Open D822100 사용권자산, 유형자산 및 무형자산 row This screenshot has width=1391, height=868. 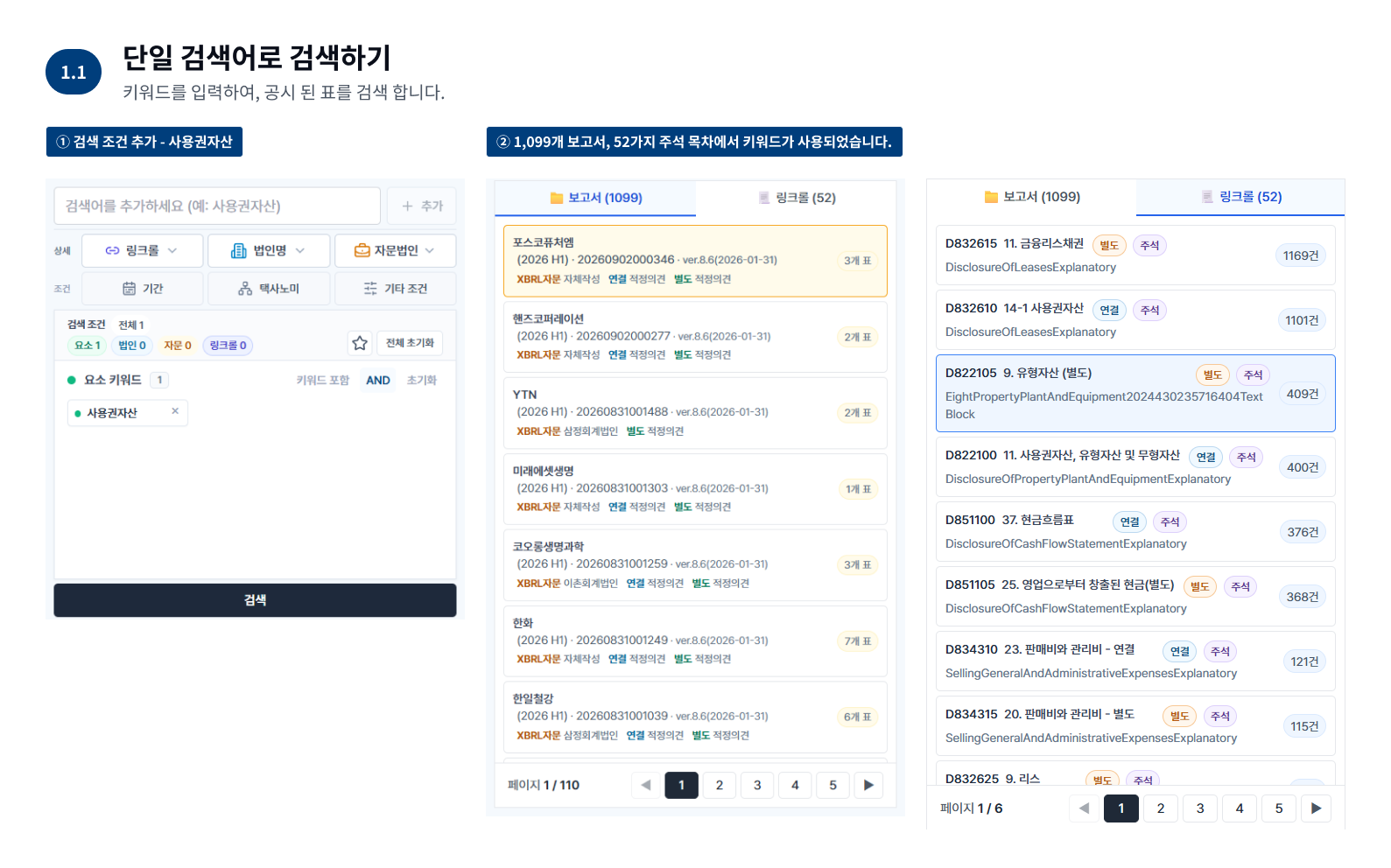pos(1135,467)
